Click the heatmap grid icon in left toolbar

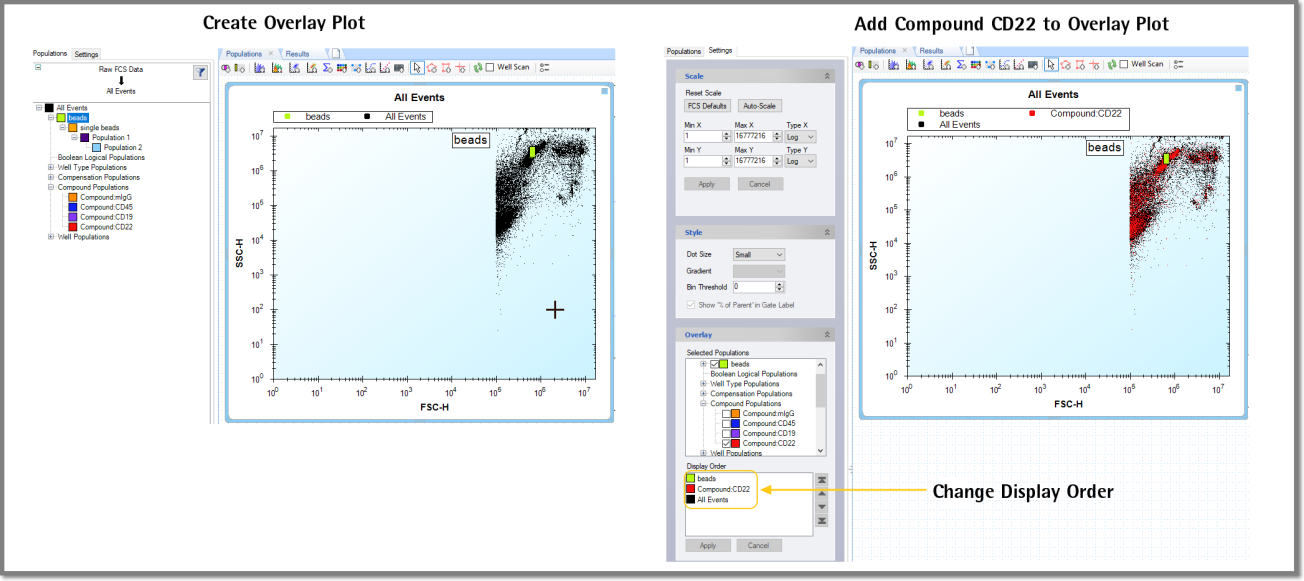click(x=342, y=68)
